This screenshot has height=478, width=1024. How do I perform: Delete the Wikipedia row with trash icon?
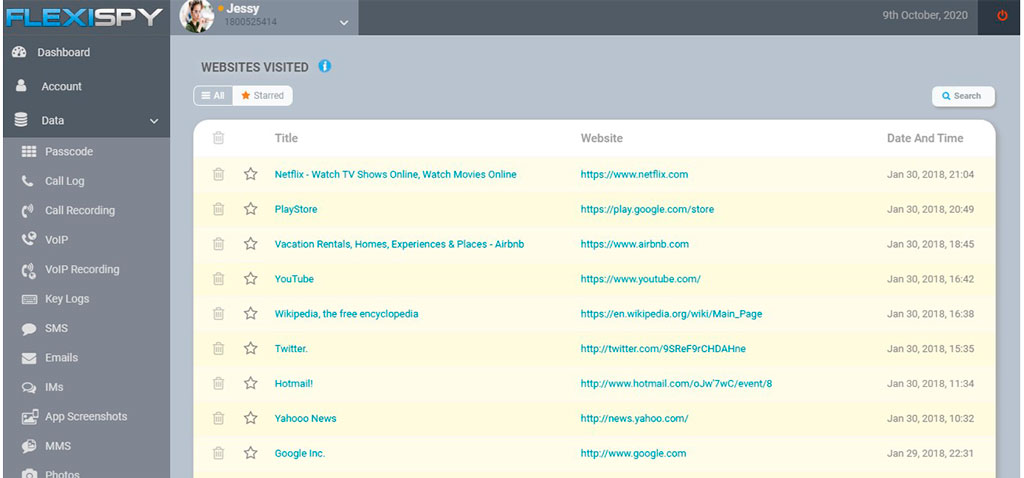point(219,313)
